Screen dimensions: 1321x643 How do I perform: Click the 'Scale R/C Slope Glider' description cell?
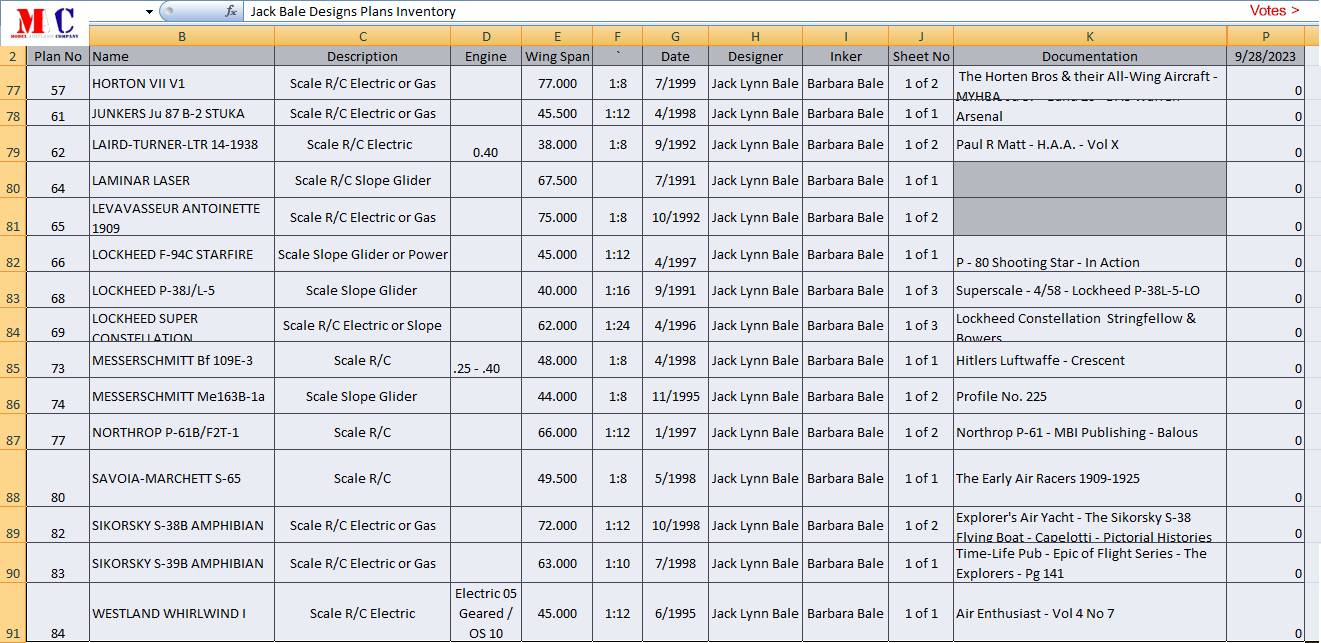pos(362,180)
